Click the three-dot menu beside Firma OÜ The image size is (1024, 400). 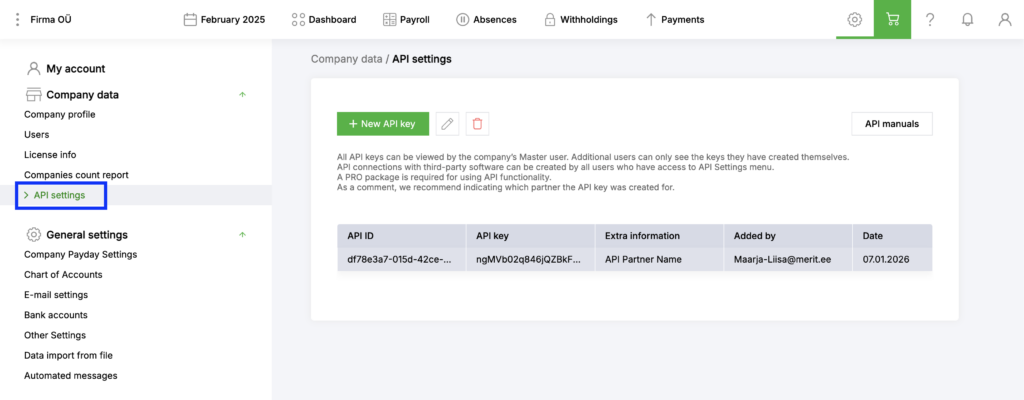[17, 19]
